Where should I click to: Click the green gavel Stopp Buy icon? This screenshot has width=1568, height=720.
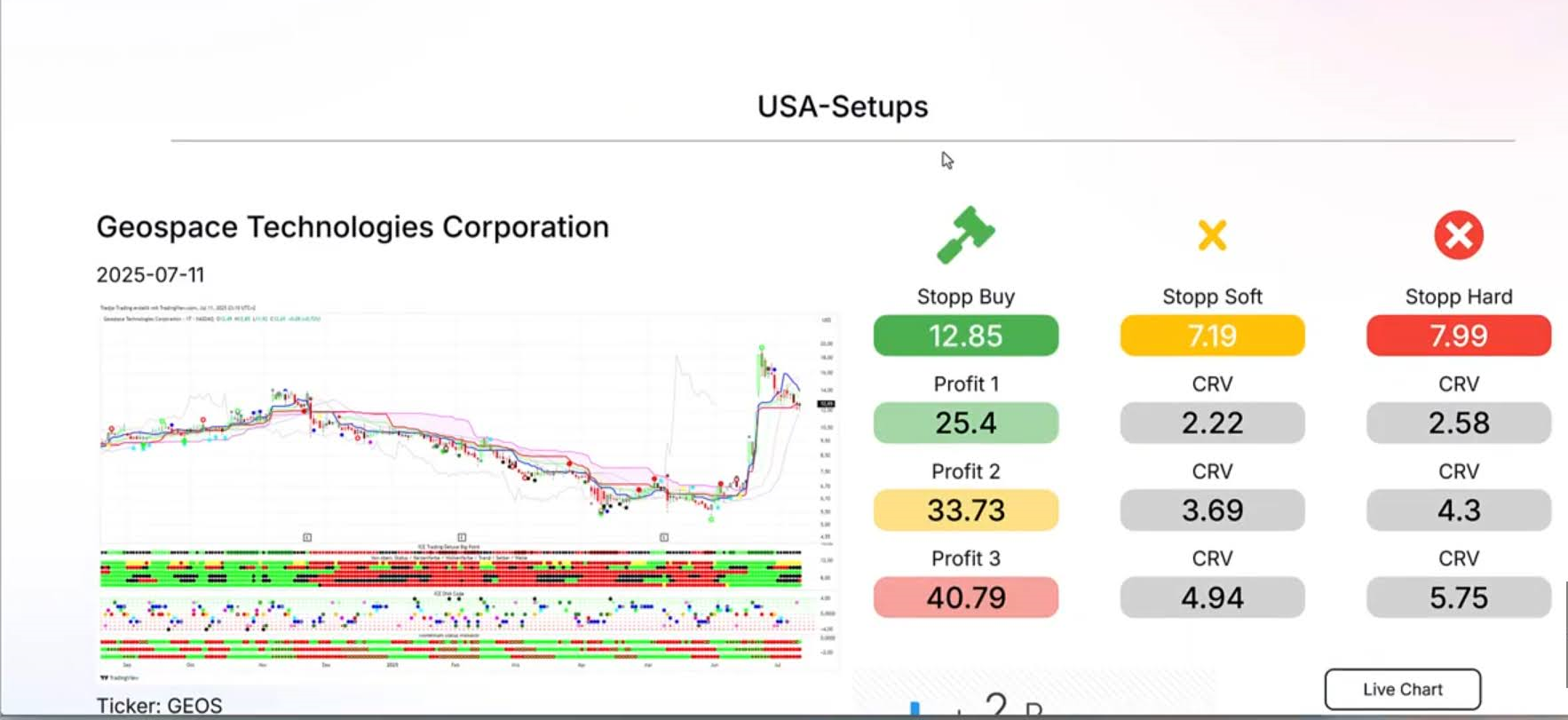(x=966, y=235)
